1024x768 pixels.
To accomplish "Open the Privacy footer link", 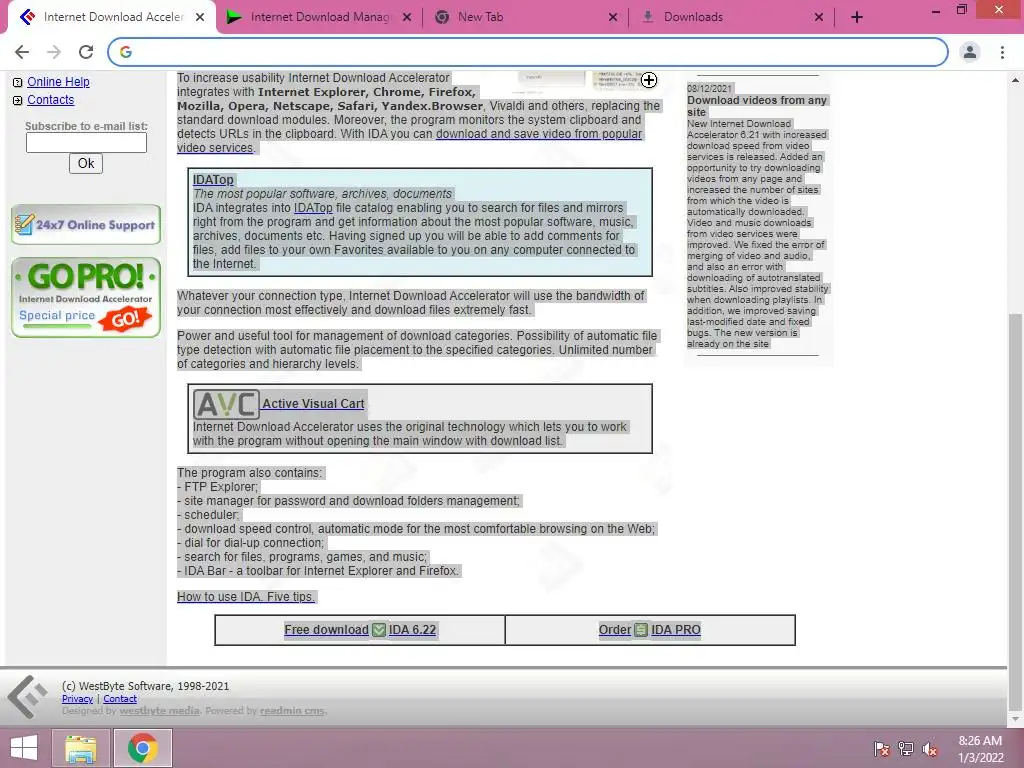I will coord(77,699).
